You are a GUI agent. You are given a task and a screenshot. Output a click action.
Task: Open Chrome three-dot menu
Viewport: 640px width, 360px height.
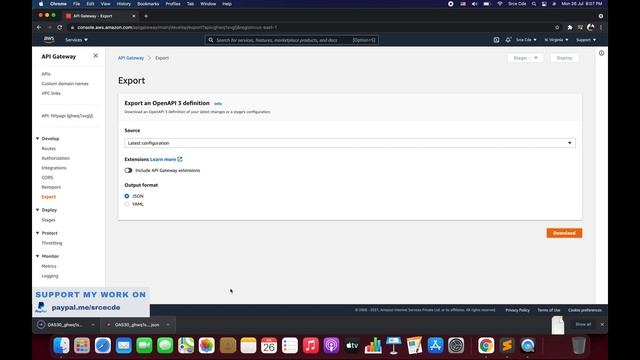(601, 27)
